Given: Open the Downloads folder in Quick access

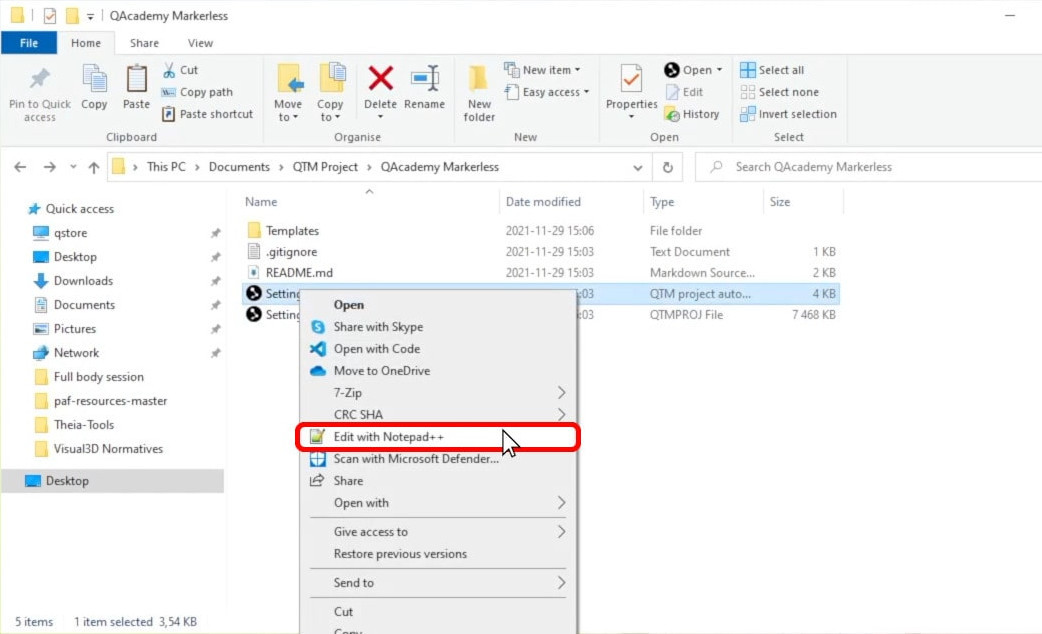Looking at the screenshot, I should (83, 281).
